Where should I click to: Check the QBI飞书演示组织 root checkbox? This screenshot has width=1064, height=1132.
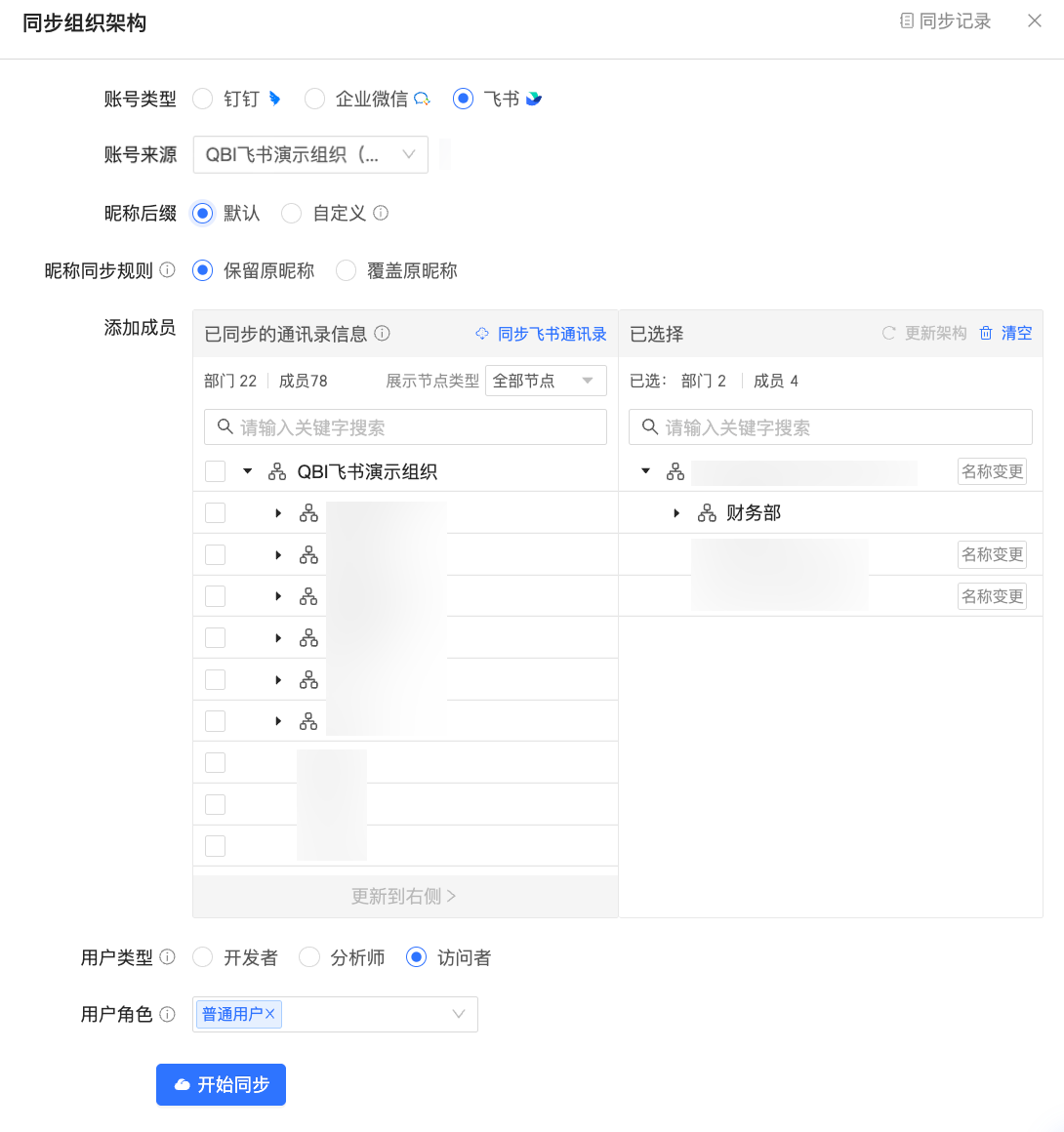(215, 470)
